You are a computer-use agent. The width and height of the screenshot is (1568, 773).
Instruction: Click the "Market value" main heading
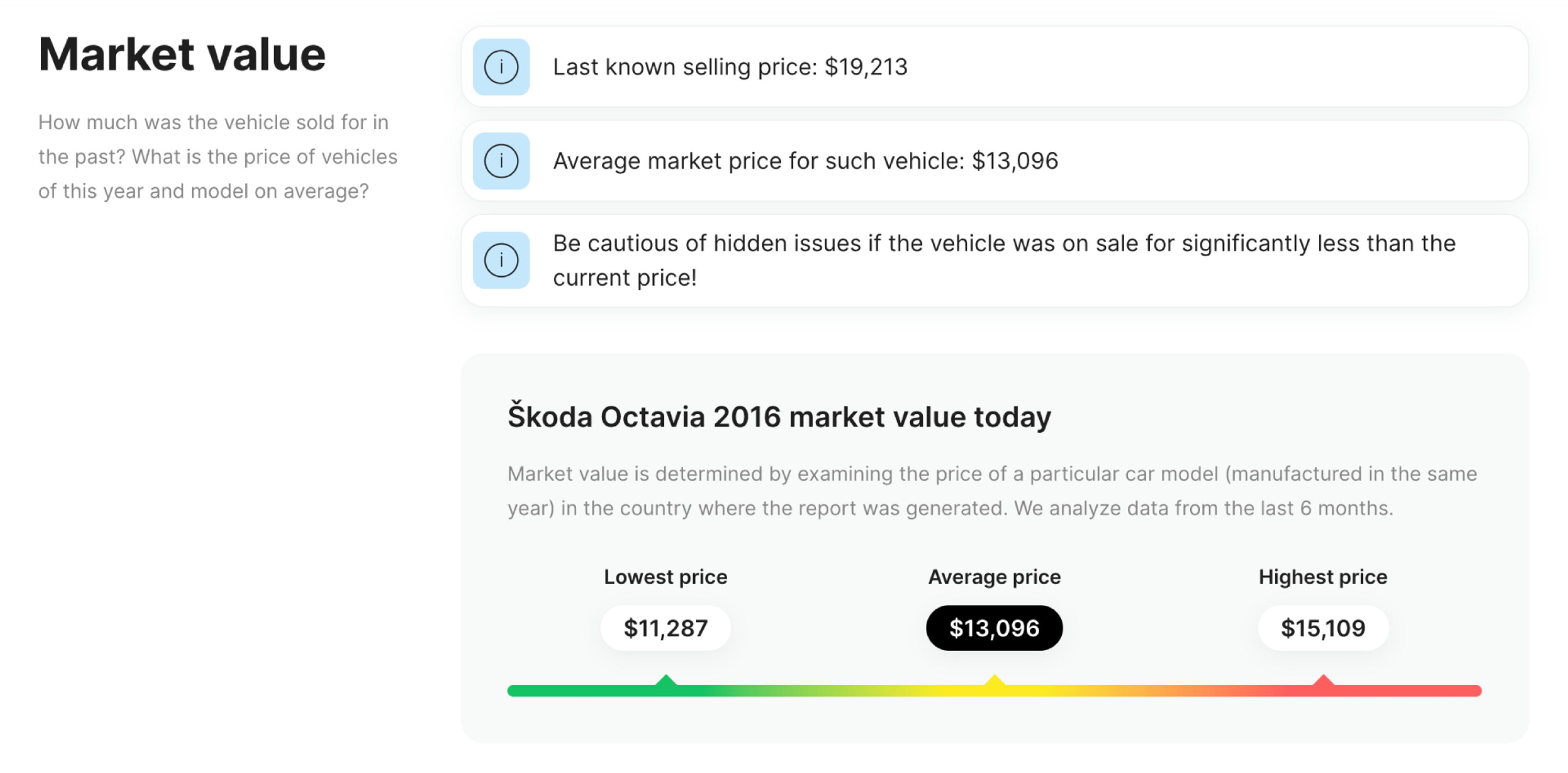pyautogui.click(x=182, y=55)
